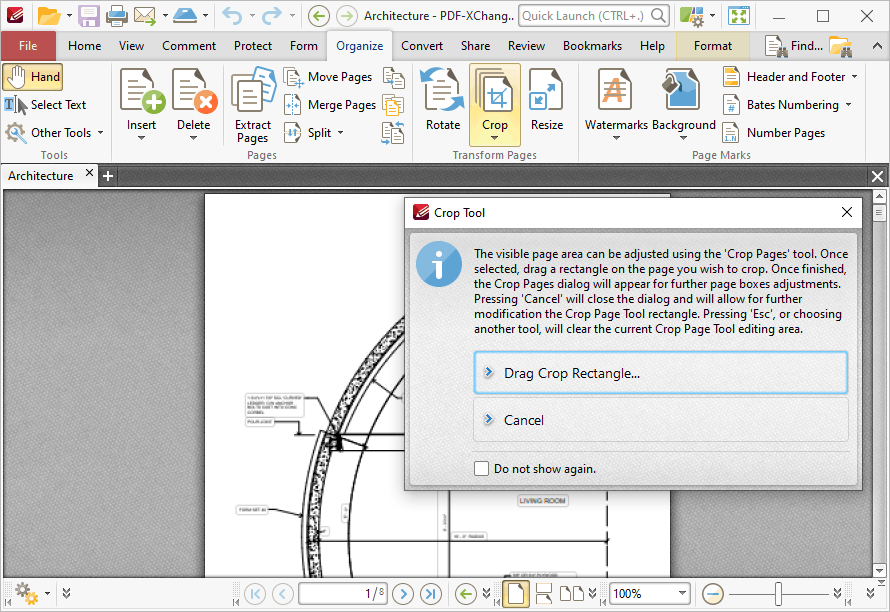Switch to the Format tab
Screen dimensions: 890x612
click(x=712, y=46)
